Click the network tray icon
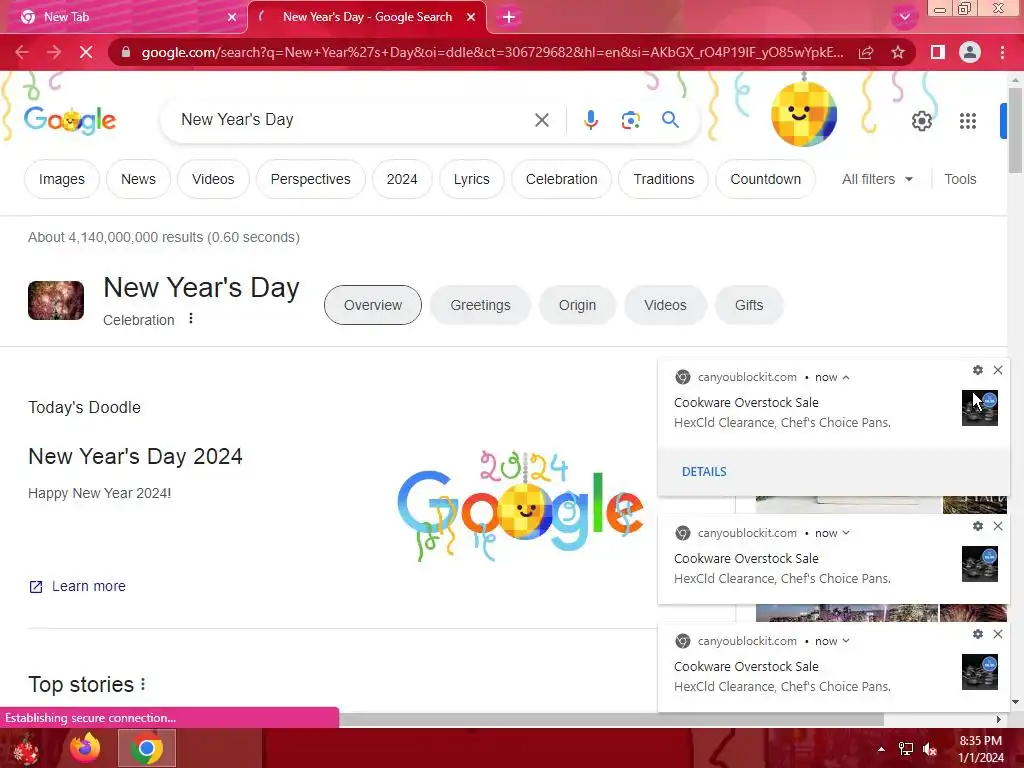 point(906,749)
